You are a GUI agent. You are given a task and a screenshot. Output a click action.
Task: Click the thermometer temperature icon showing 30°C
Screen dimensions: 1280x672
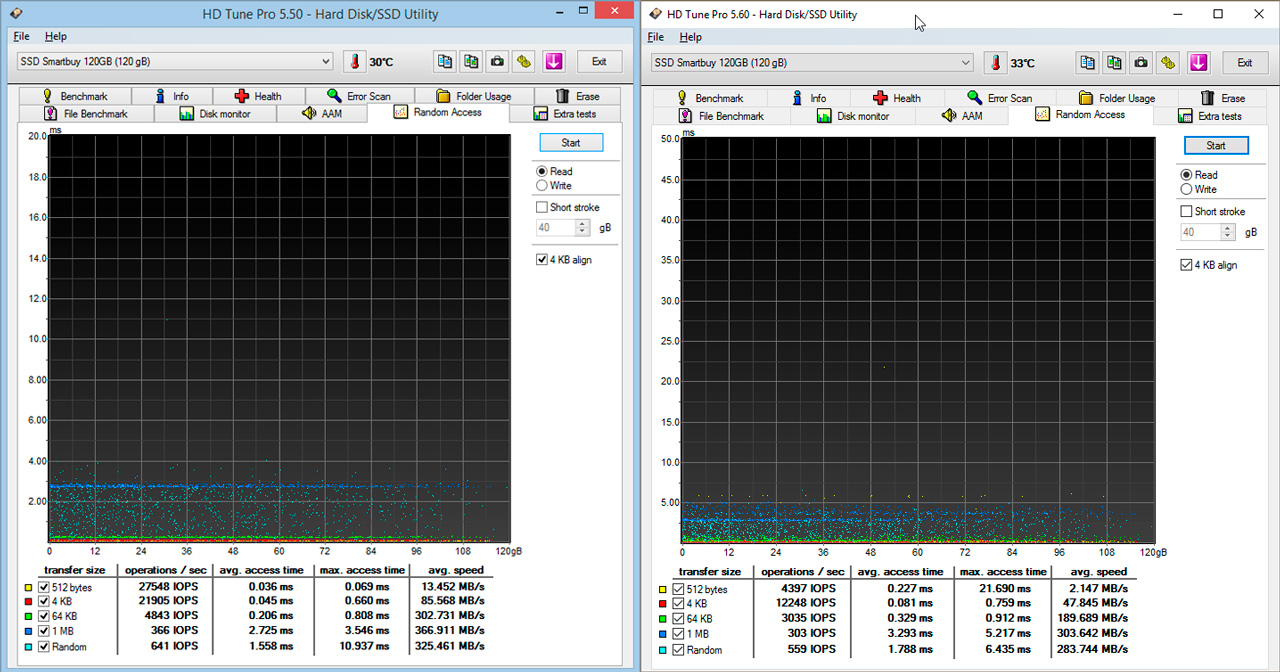(x=355, y=62)
